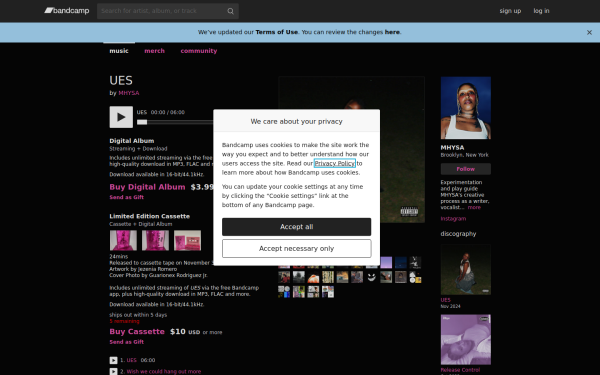
Task: Open MHYSA's Instagram link
Action: tap(453, 219)
